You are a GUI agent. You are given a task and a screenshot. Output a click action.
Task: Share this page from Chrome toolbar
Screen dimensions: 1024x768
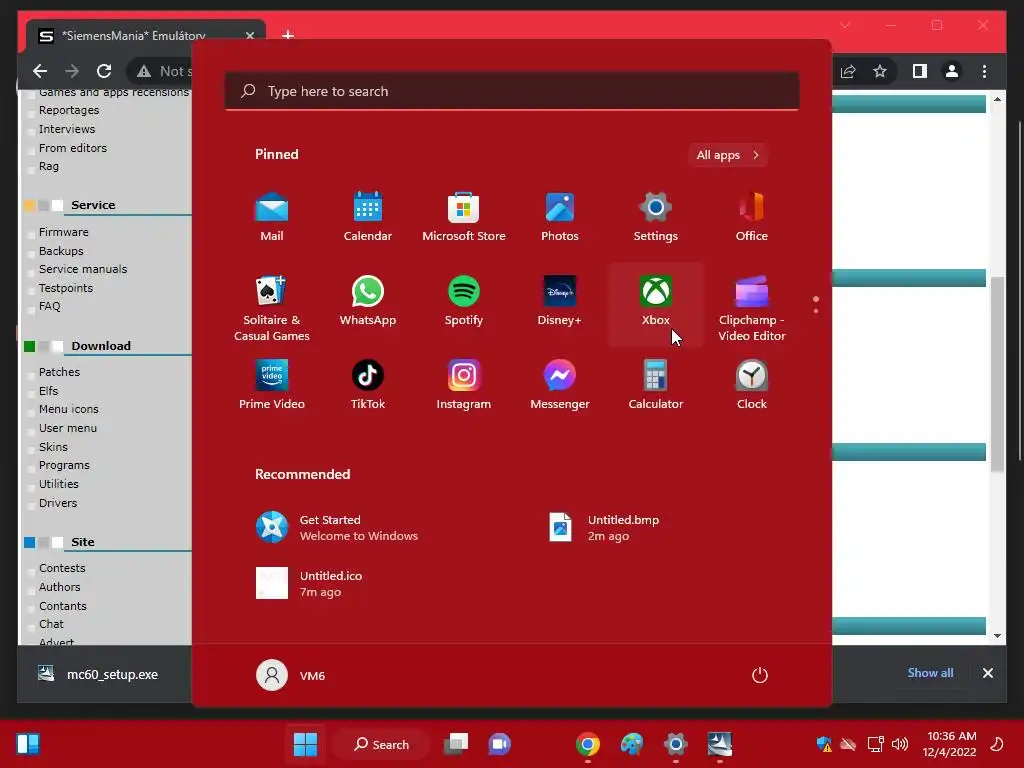coord(848,71)
